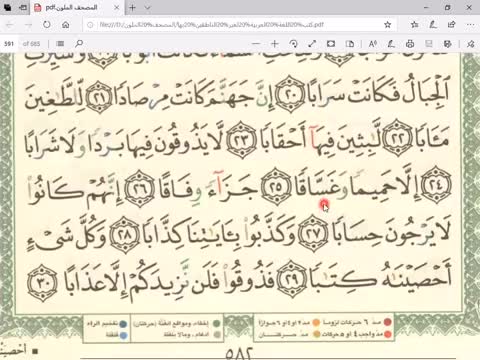Click the 'of 685' page count text
The image size is (480, 360).
[31, 44]
